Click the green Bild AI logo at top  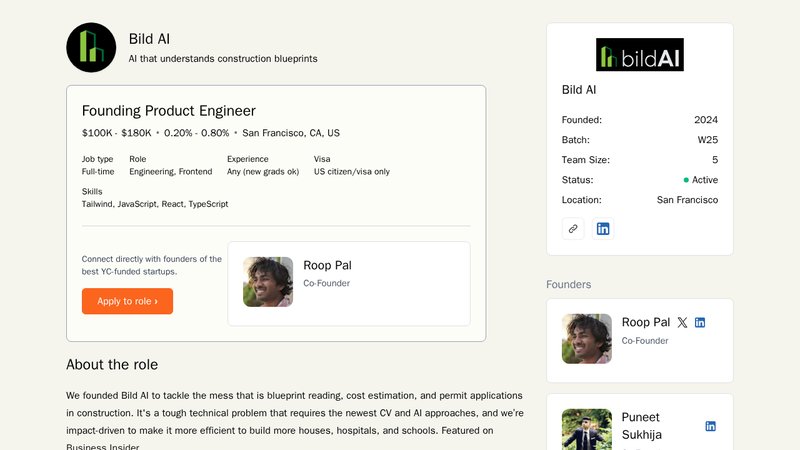pyautogui.click(x=91, y=47)
